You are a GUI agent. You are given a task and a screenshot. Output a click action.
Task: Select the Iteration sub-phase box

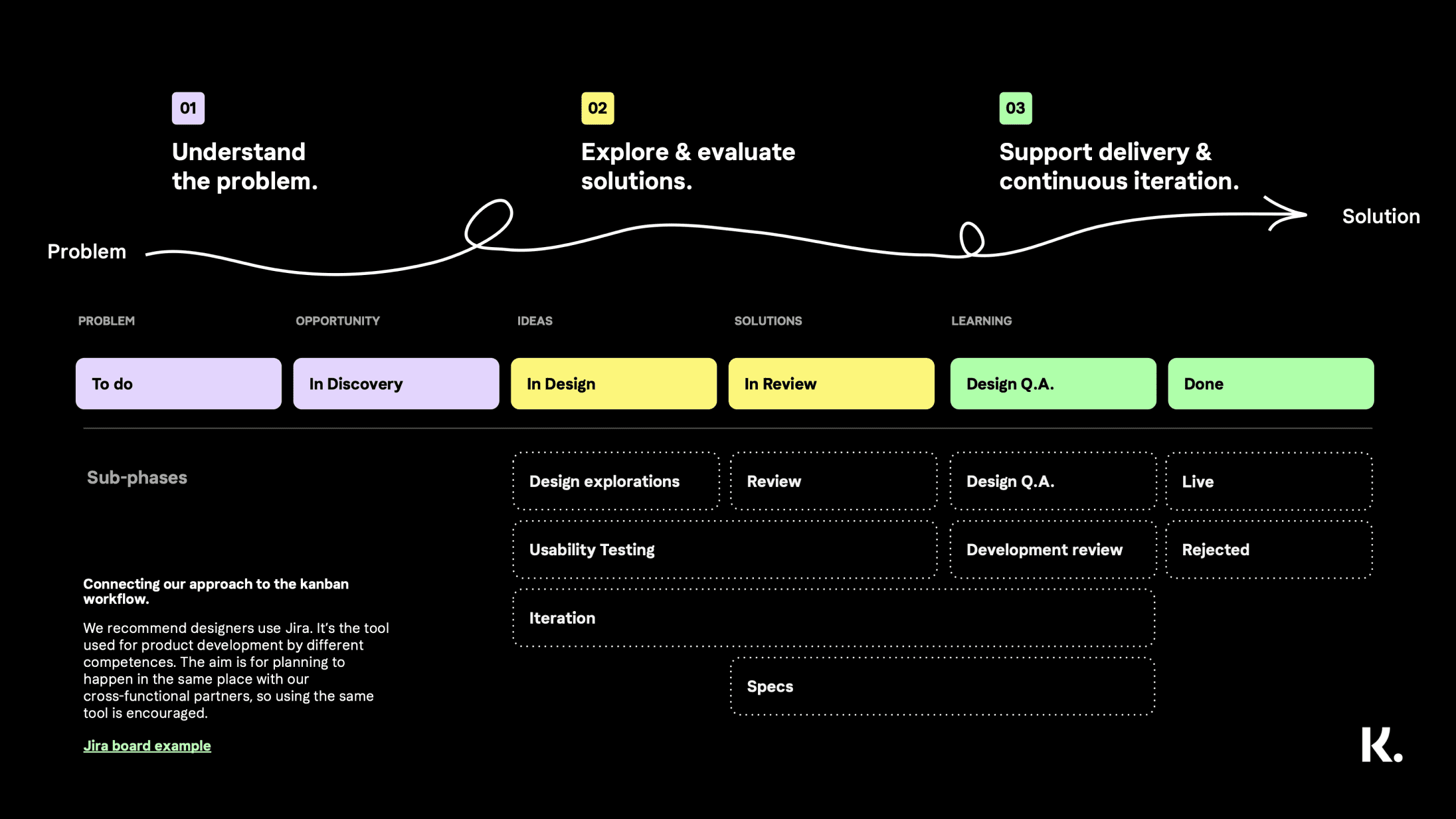pos(834,618)
